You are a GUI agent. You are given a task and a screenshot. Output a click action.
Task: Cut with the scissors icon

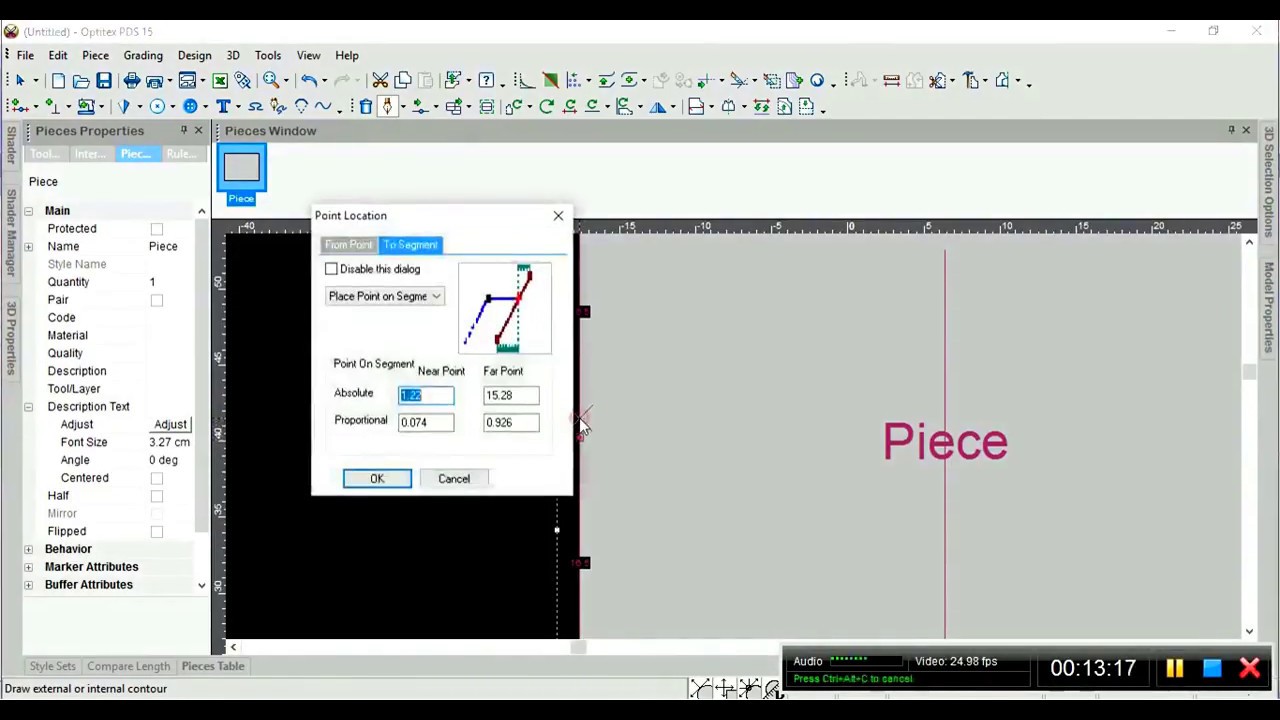coord(380,80)
